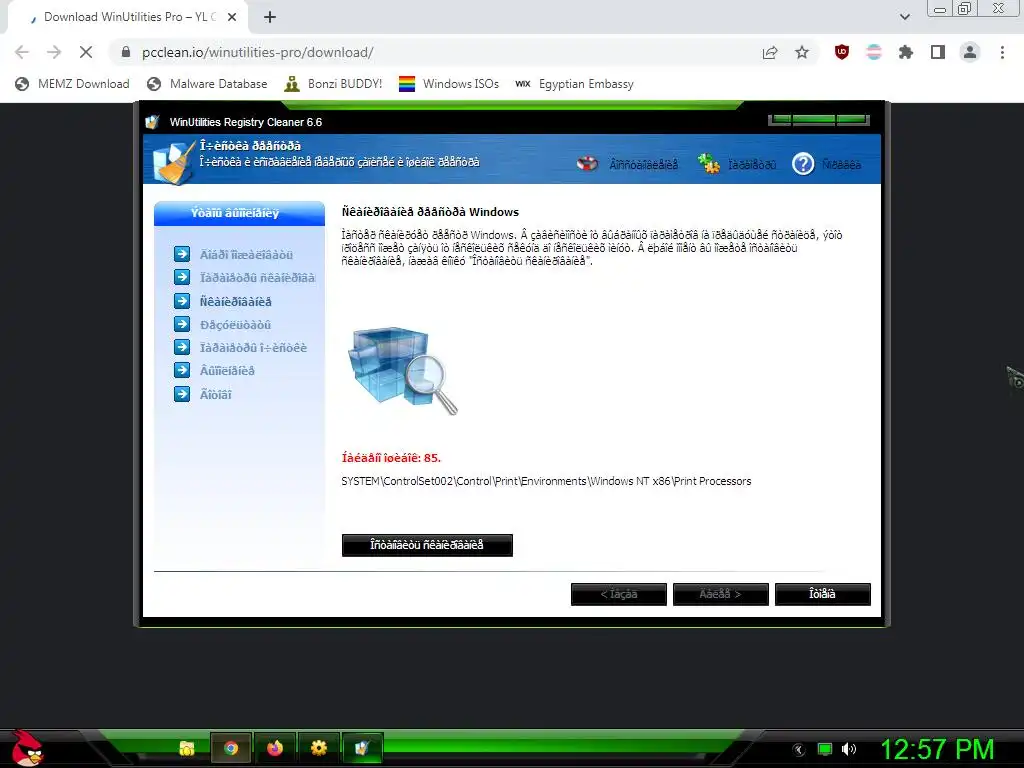Open the MEMZ Download bookmark
Screen dimensions: 1024x768
[x=72, y=84]
